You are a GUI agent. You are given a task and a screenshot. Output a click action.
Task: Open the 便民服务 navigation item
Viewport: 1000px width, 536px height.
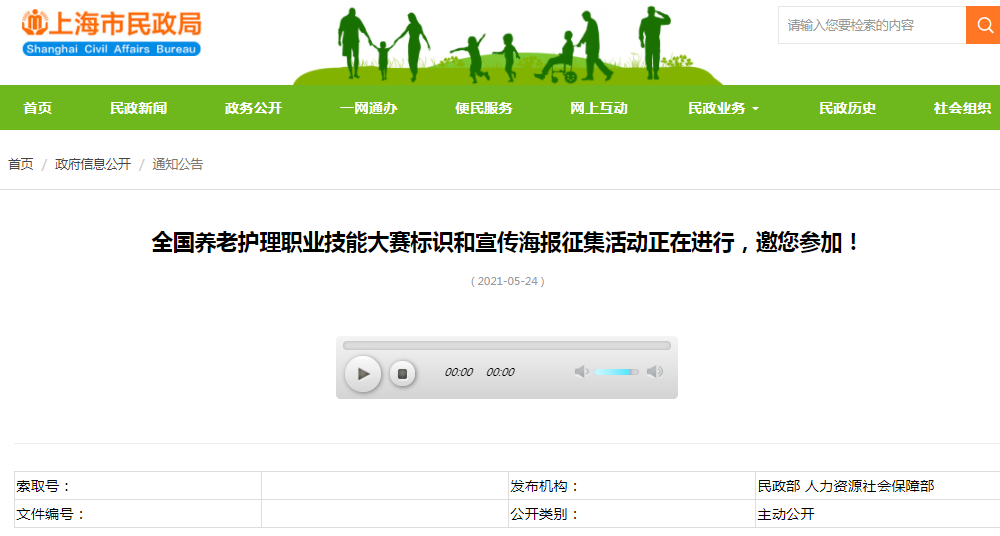[x=483, y=108]
